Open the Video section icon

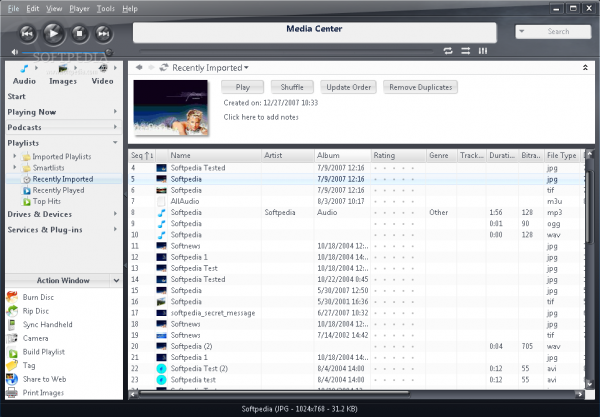pos(101,69)
